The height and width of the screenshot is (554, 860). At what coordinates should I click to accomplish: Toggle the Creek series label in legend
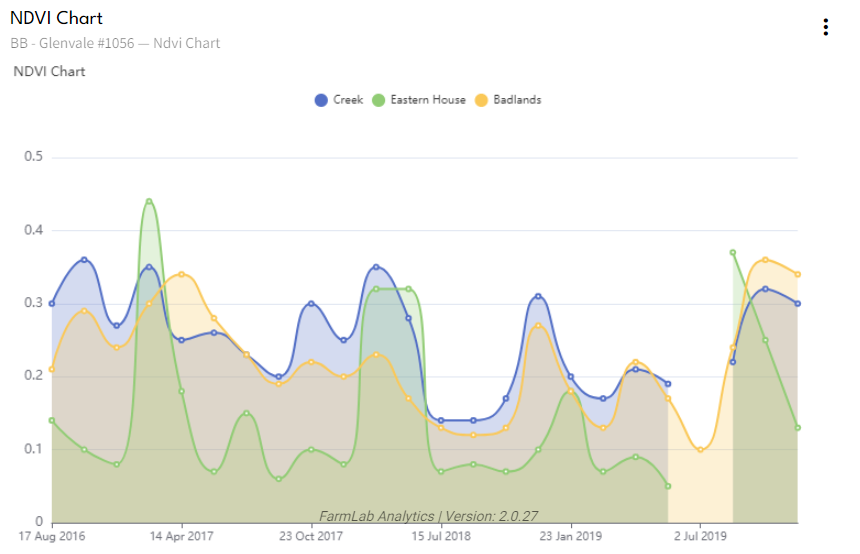(348, 100)
